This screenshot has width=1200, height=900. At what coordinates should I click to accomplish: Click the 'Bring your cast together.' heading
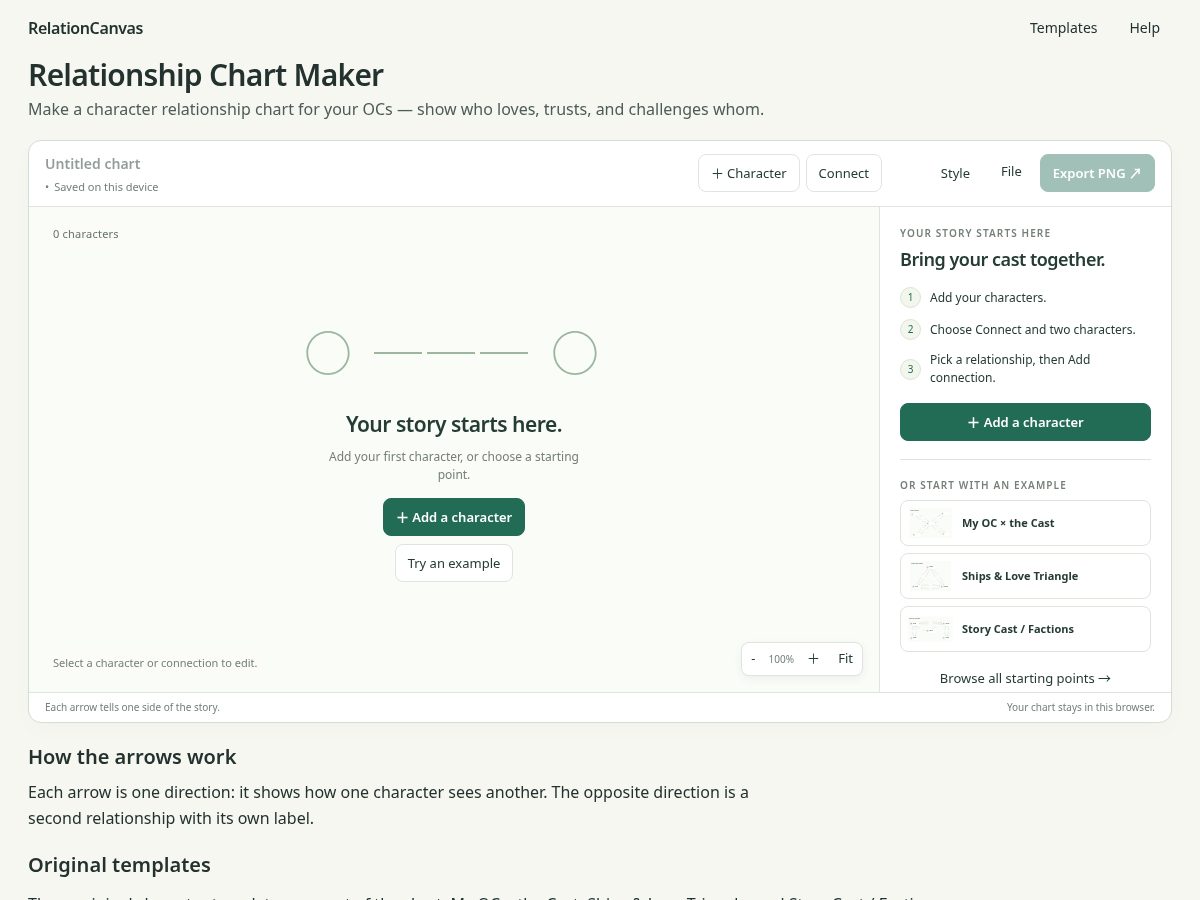(1002, 260)
